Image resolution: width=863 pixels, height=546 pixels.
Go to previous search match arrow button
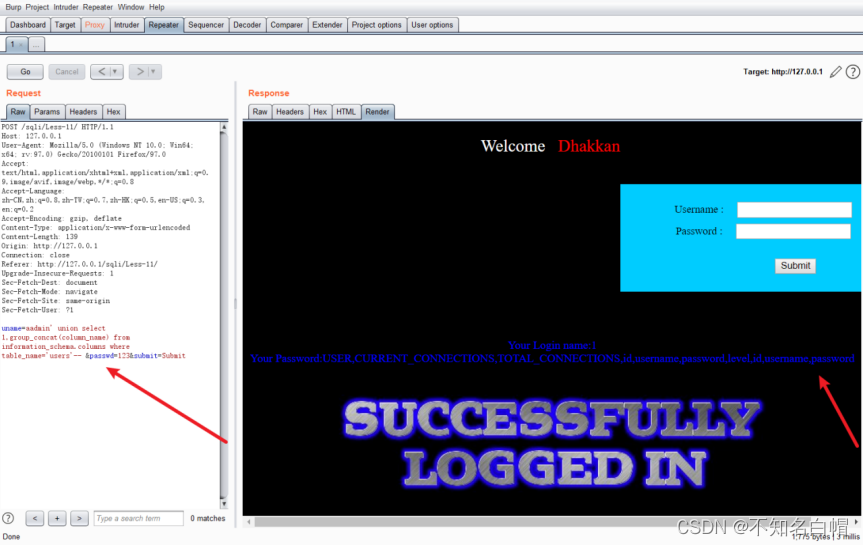(35, 518)
